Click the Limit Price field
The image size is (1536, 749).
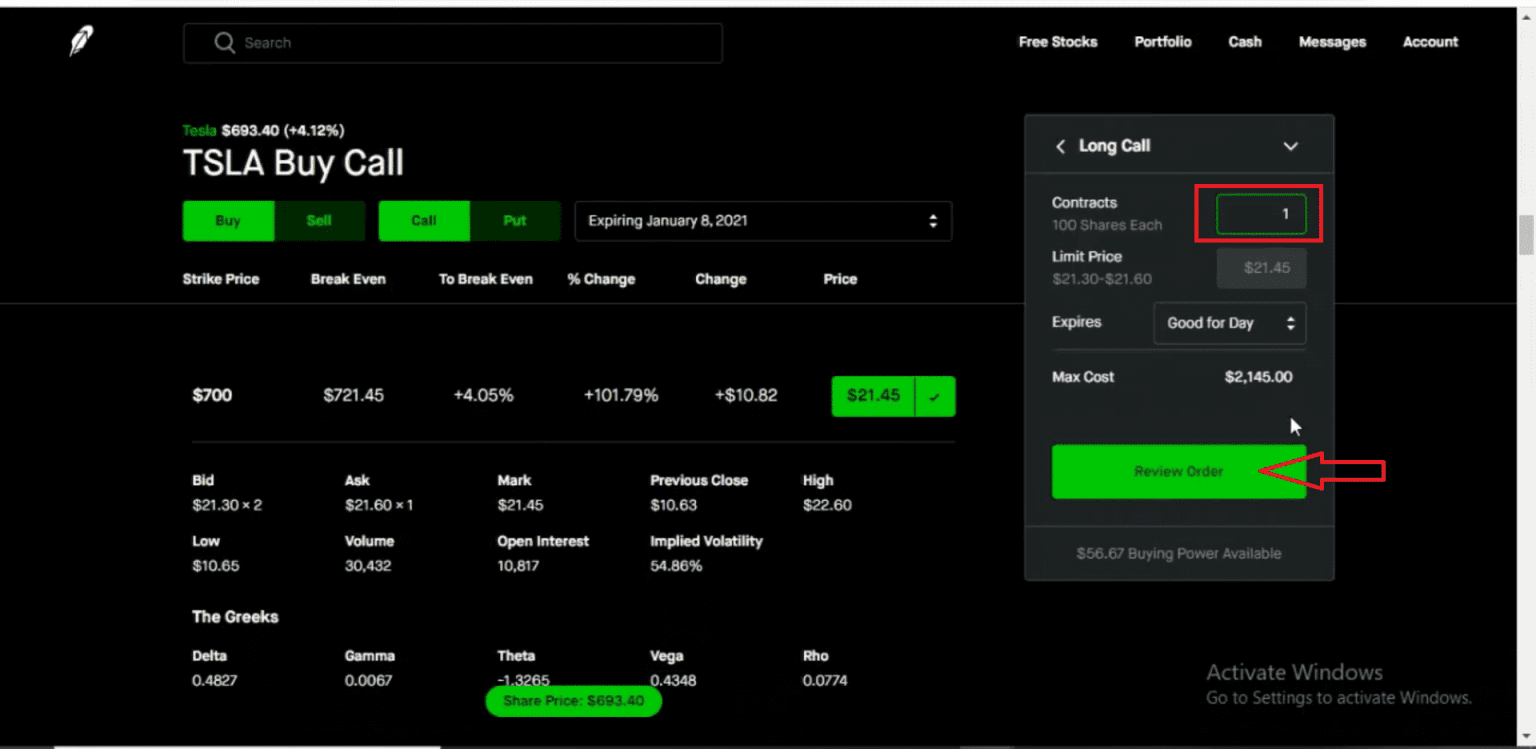[1261, 268]
